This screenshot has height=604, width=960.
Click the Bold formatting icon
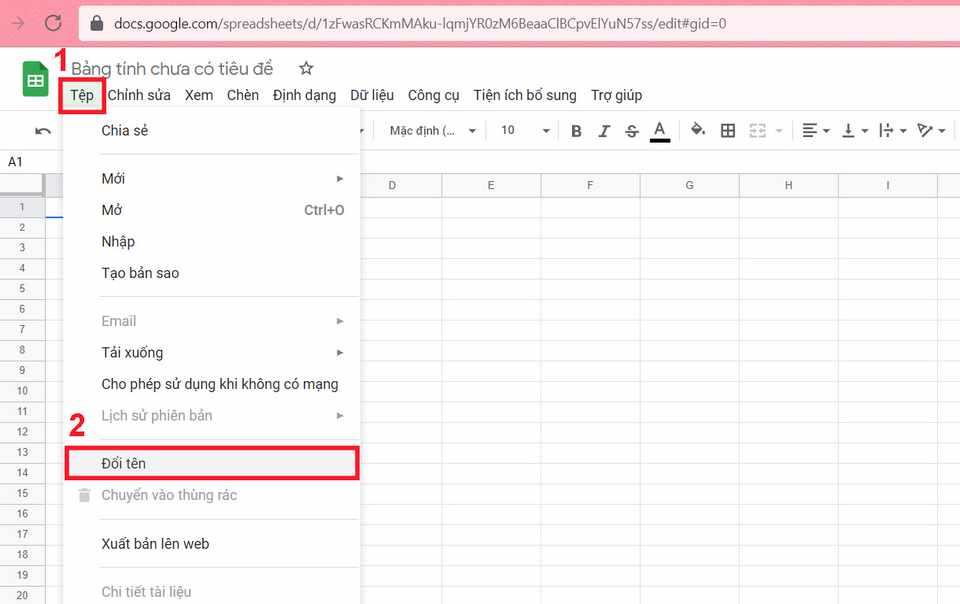pos(576,131)
